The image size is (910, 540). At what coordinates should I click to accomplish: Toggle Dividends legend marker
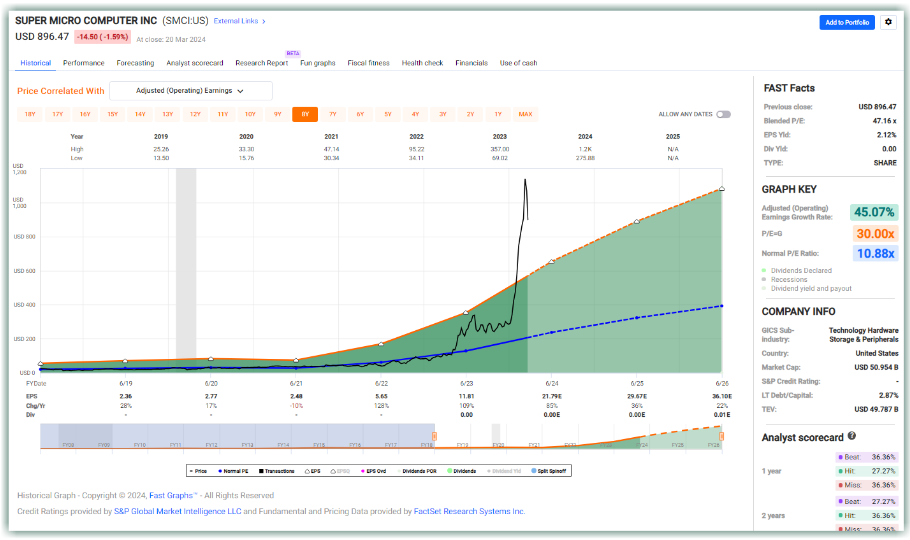[461, 470]
